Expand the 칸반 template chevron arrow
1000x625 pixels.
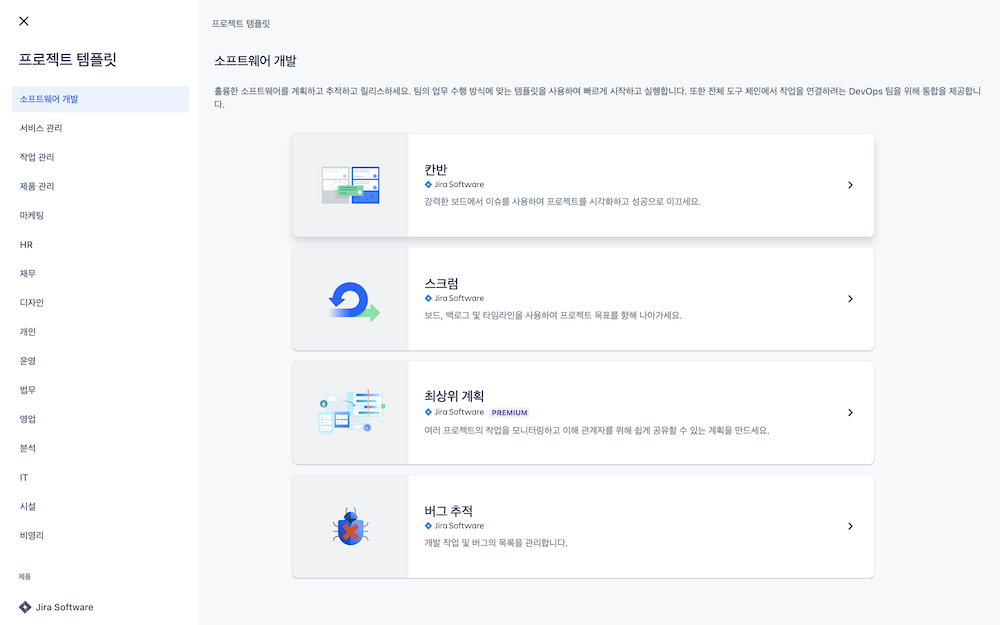tap(850, 185)
